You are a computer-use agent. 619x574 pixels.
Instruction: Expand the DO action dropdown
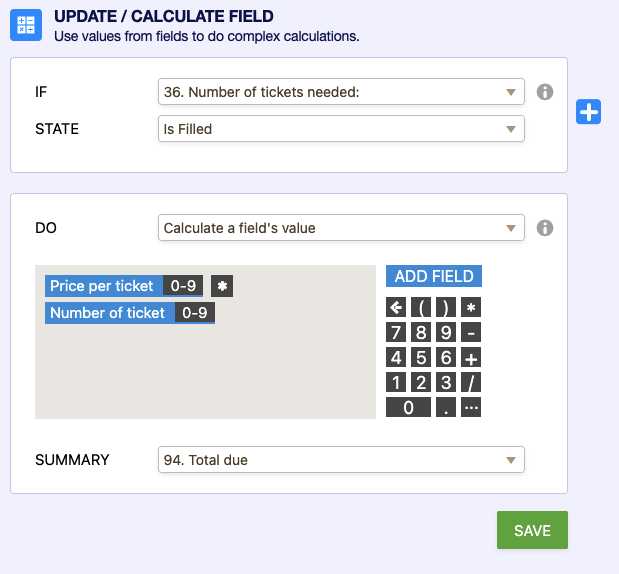[341, 228]
